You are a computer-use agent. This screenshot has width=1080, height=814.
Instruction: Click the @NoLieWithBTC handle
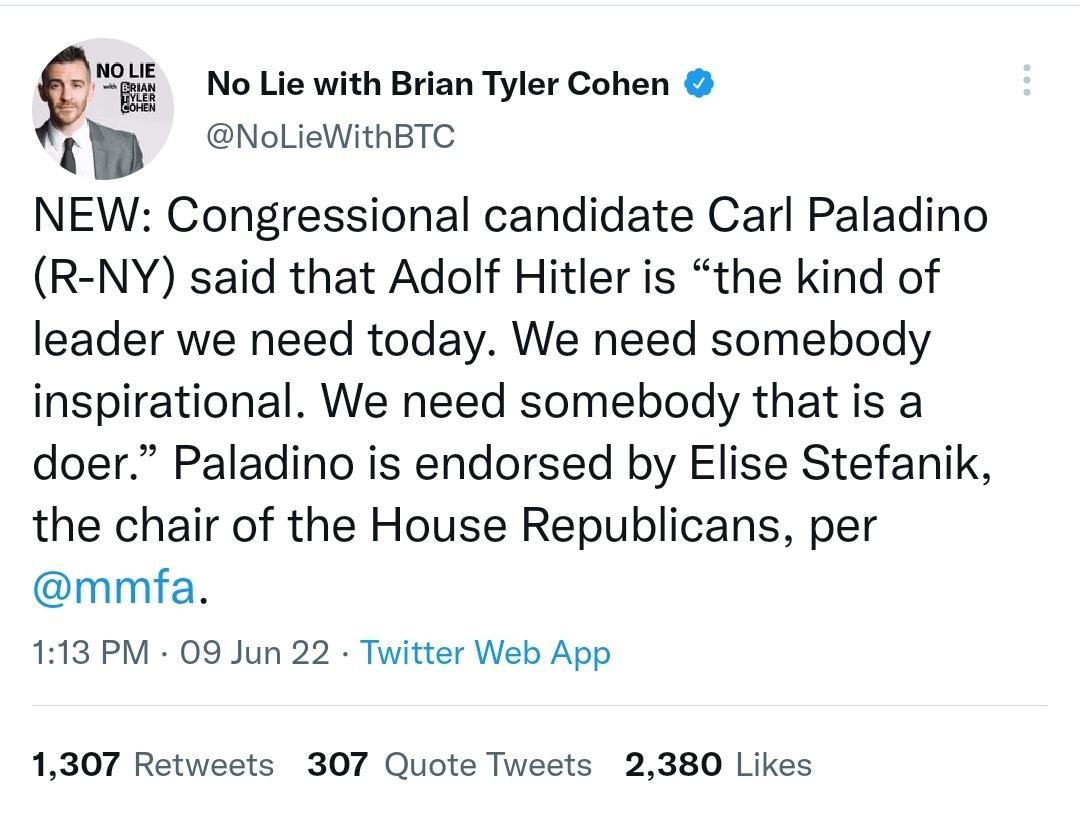(331, 137)
